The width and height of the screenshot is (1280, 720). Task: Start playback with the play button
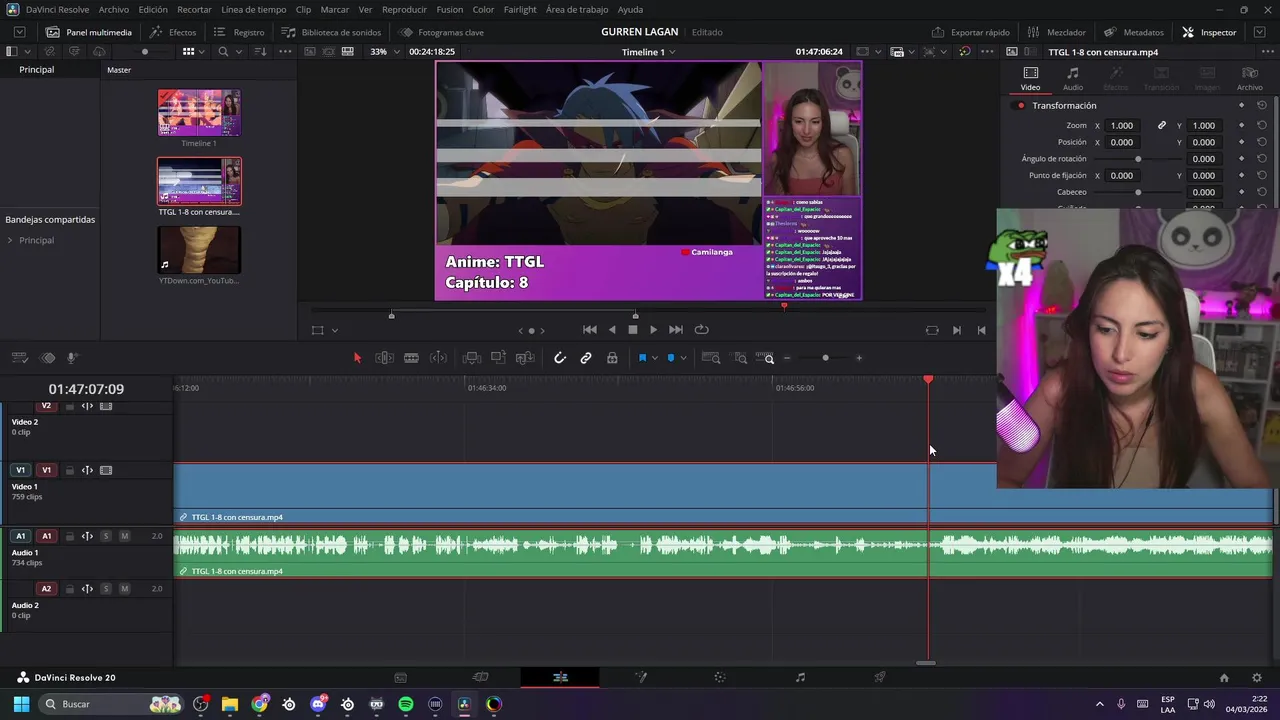tap(653, 330)
